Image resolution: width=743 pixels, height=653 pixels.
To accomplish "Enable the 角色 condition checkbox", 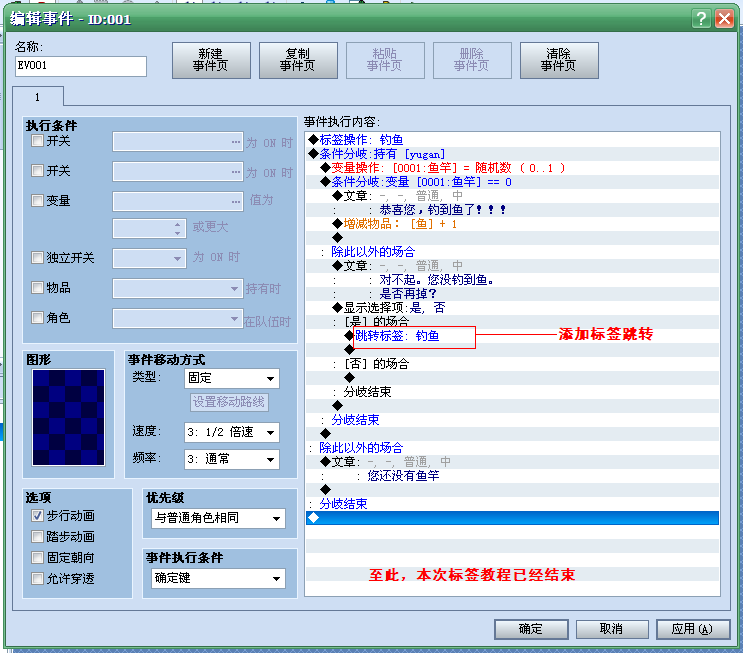I will (x=37, y=317).
